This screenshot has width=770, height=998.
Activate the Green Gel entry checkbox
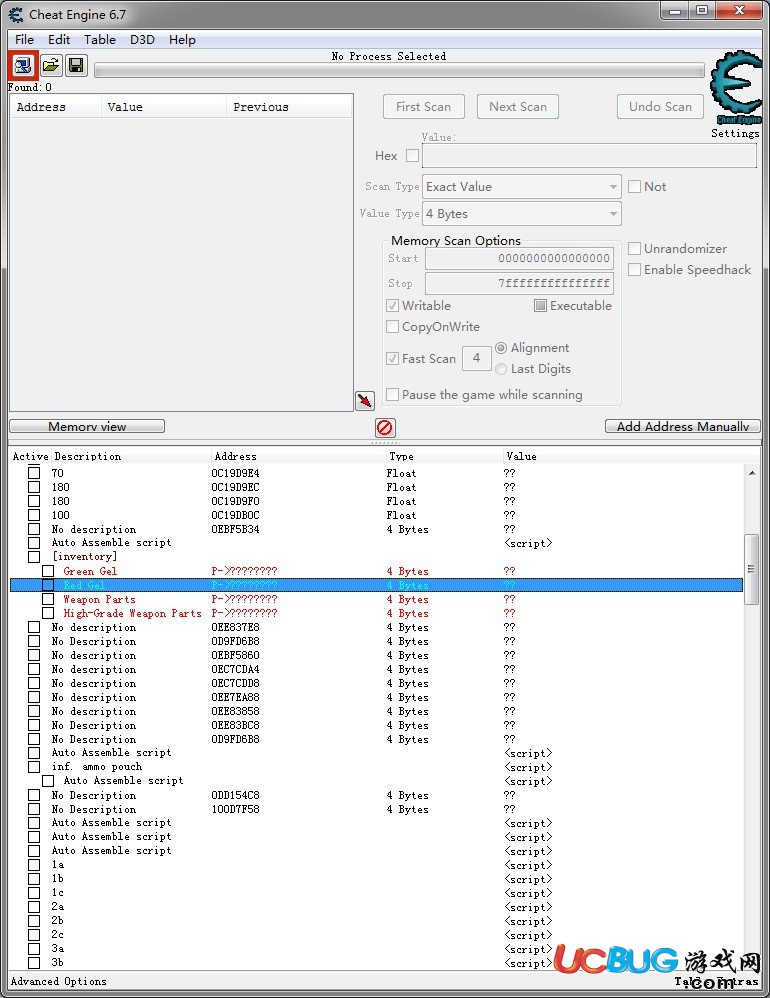pos(48,571)
